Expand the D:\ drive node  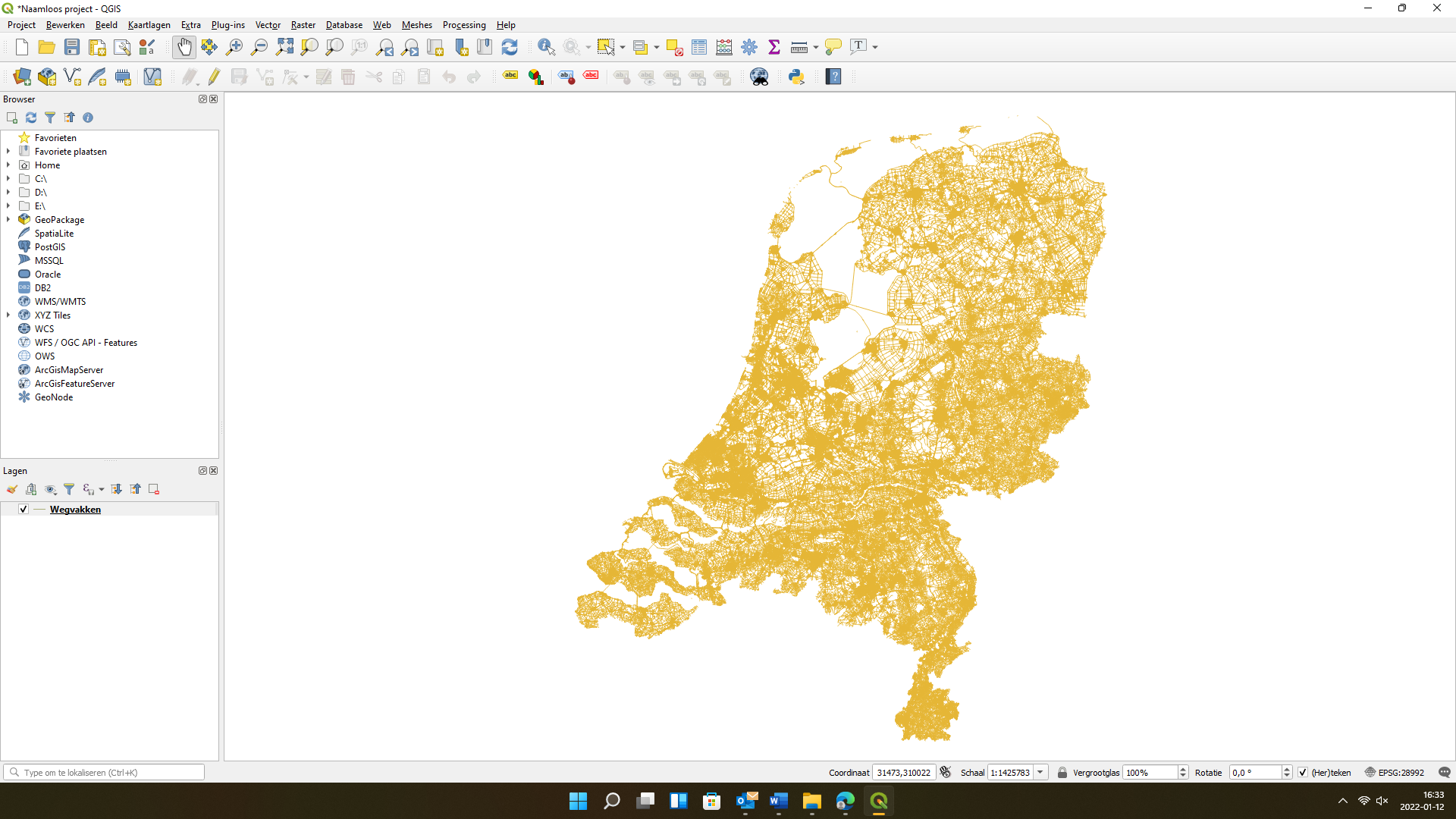coord(8,193)
